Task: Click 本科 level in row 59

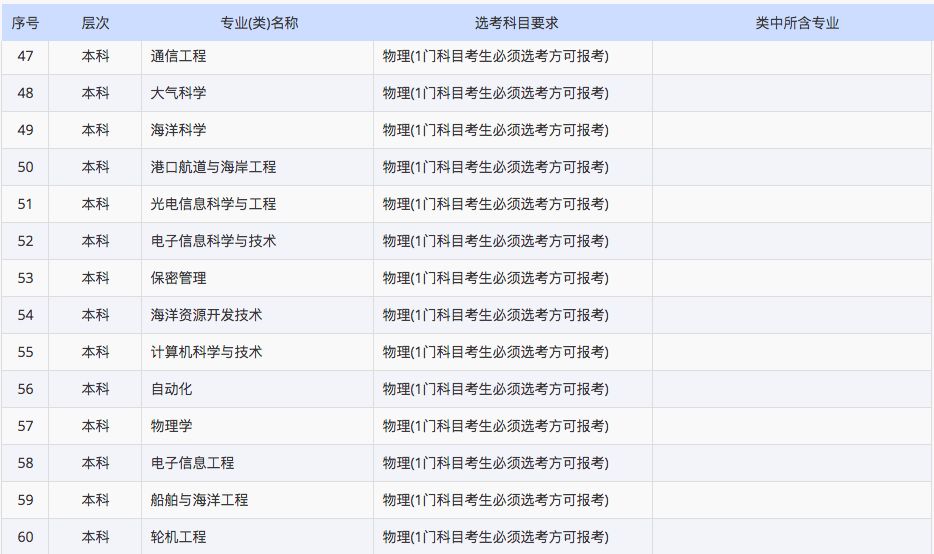Action: [x=95, y=500]
